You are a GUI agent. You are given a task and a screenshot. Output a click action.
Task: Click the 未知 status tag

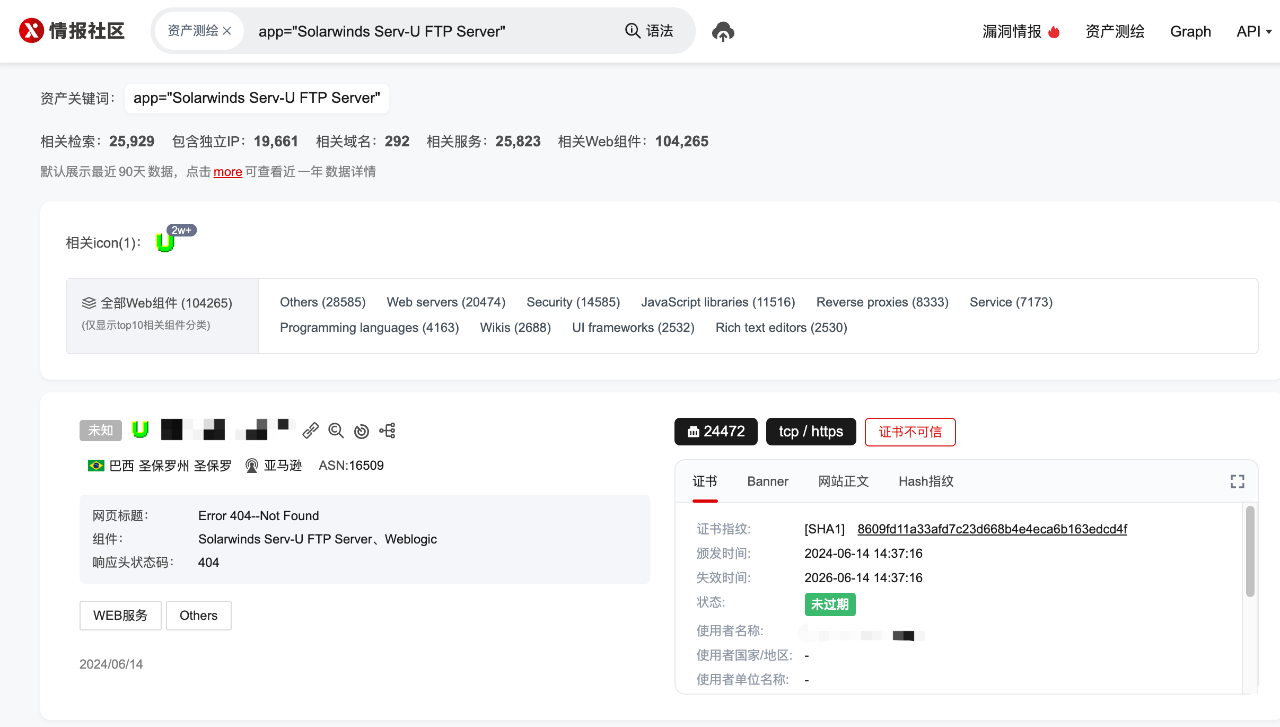pos(101,430)
